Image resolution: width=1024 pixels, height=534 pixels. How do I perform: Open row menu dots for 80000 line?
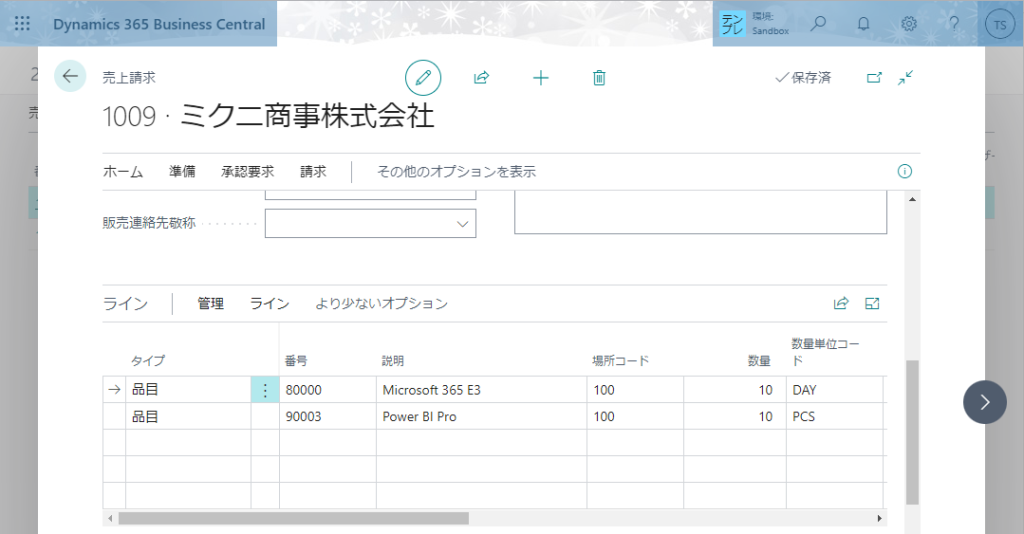click(x=265, y=390)
